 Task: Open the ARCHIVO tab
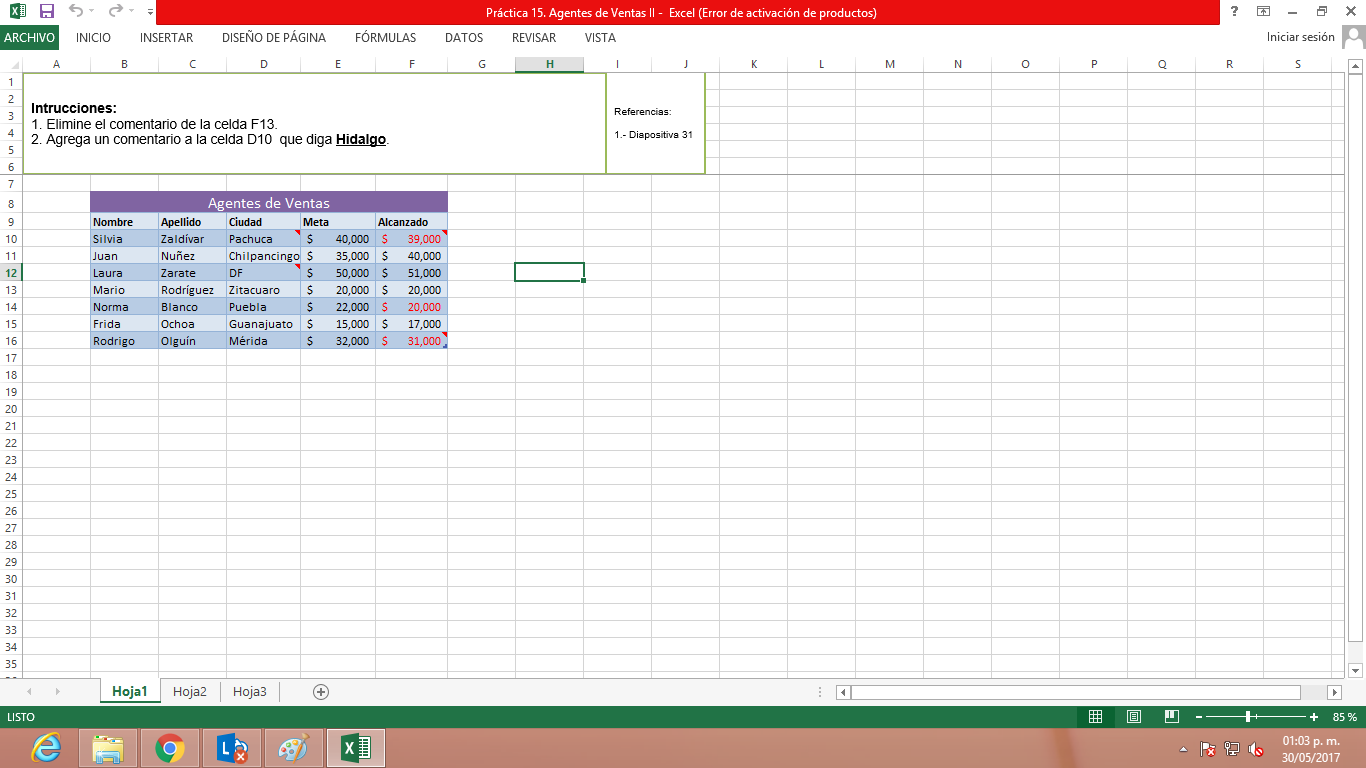tap(29, 38)
